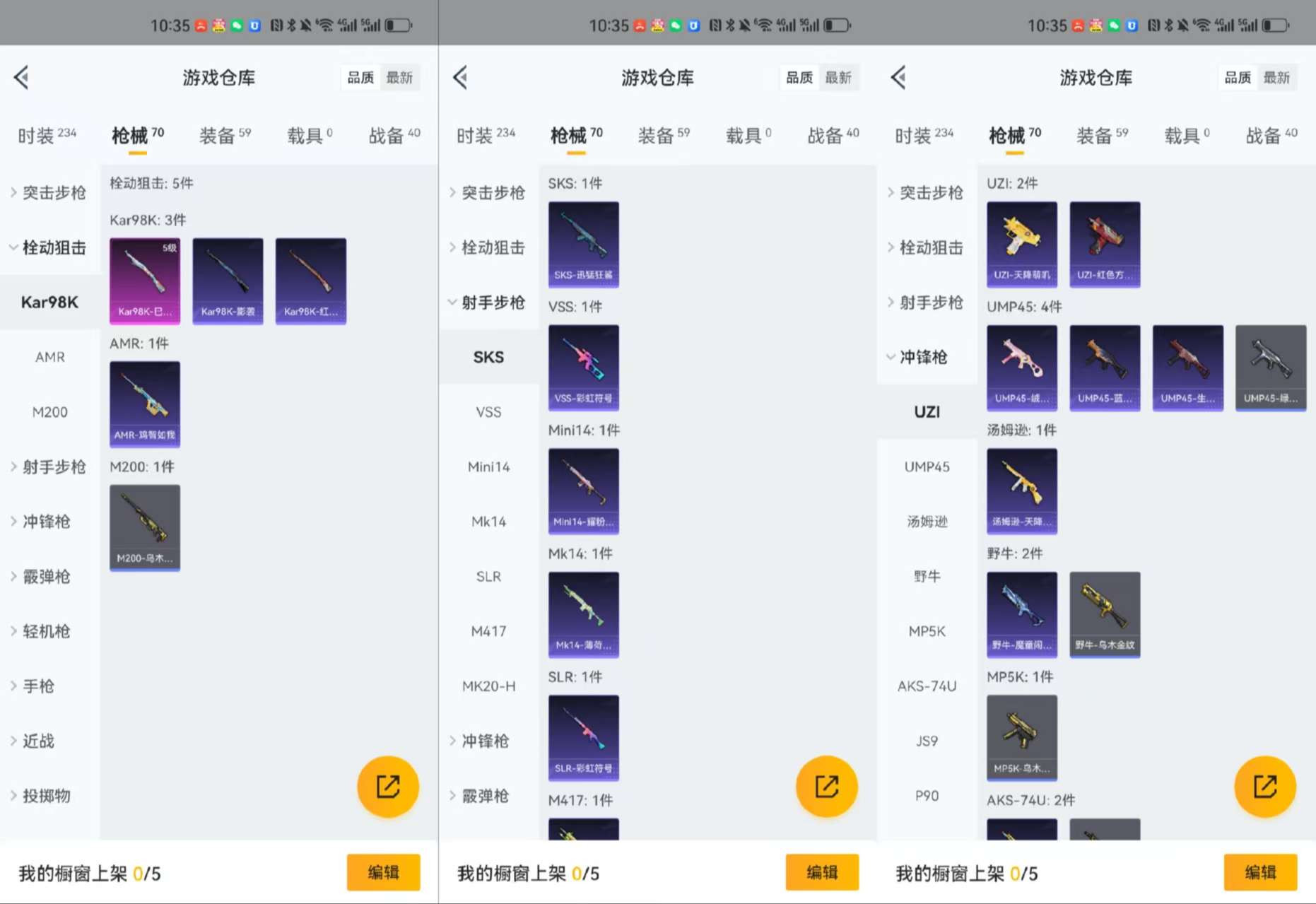1316x904 pixels.
Task: Select JS9 in the right sidebar
Action: 927,741
